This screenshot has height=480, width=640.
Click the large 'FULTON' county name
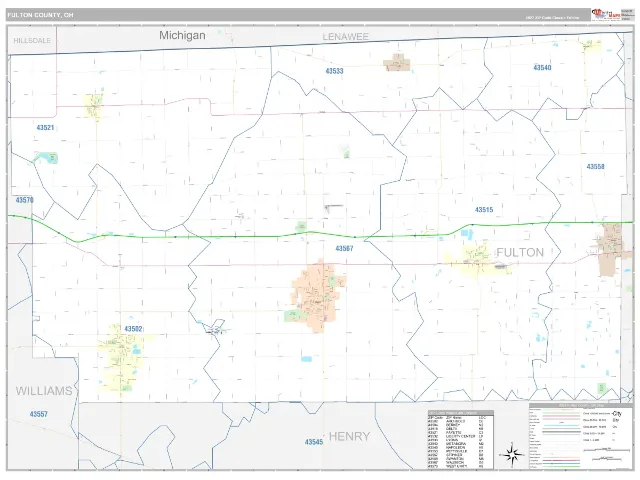pos(520,253)
